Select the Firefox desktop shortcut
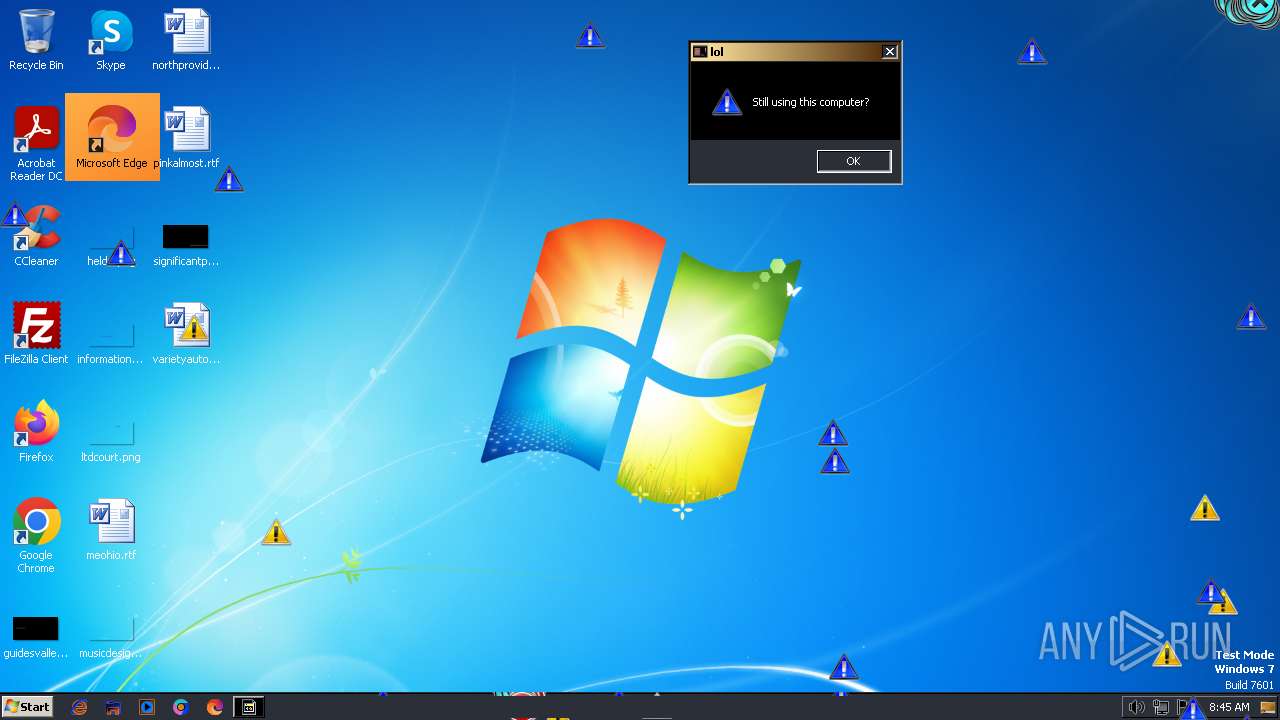Screen dimensions: 1280x720 (36, 431)
